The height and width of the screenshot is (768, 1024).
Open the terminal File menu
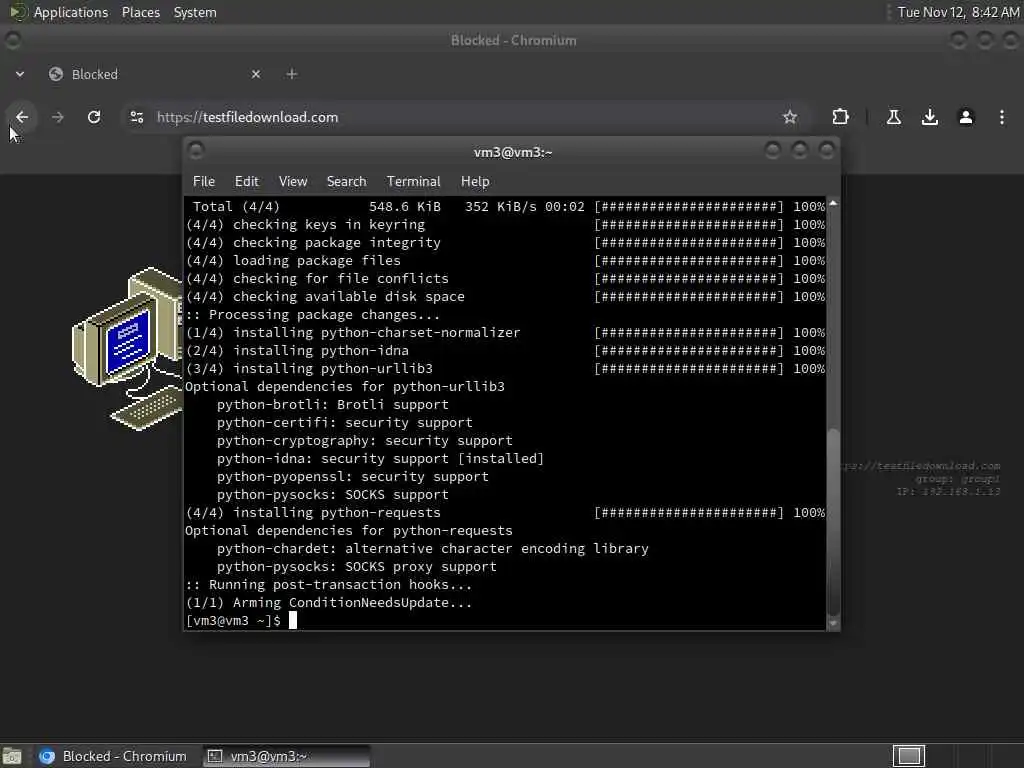[204, 182]
